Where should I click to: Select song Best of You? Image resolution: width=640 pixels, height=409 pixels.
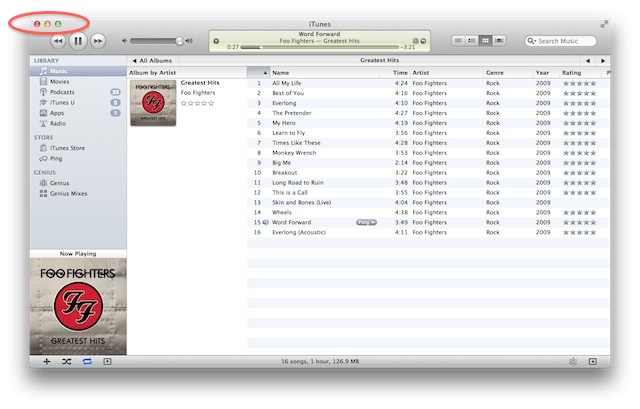(x=428, y=93)
